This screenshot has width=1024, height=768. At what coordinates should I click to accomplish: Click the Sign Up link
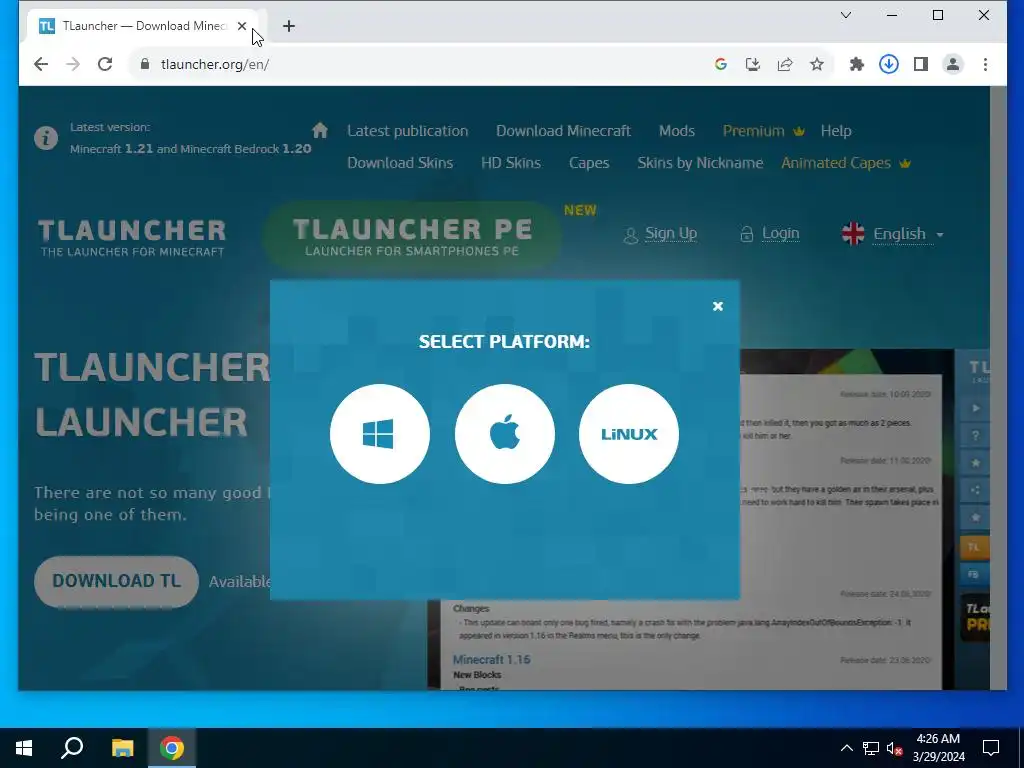click(x=660, y=234)
